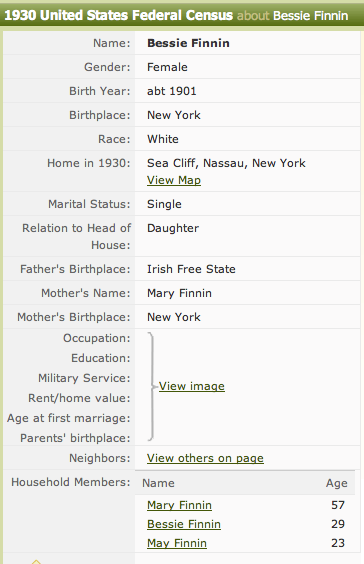Open May Finnin household member record
The width and height of the screenshot is (364, 564).
point(177,543)
